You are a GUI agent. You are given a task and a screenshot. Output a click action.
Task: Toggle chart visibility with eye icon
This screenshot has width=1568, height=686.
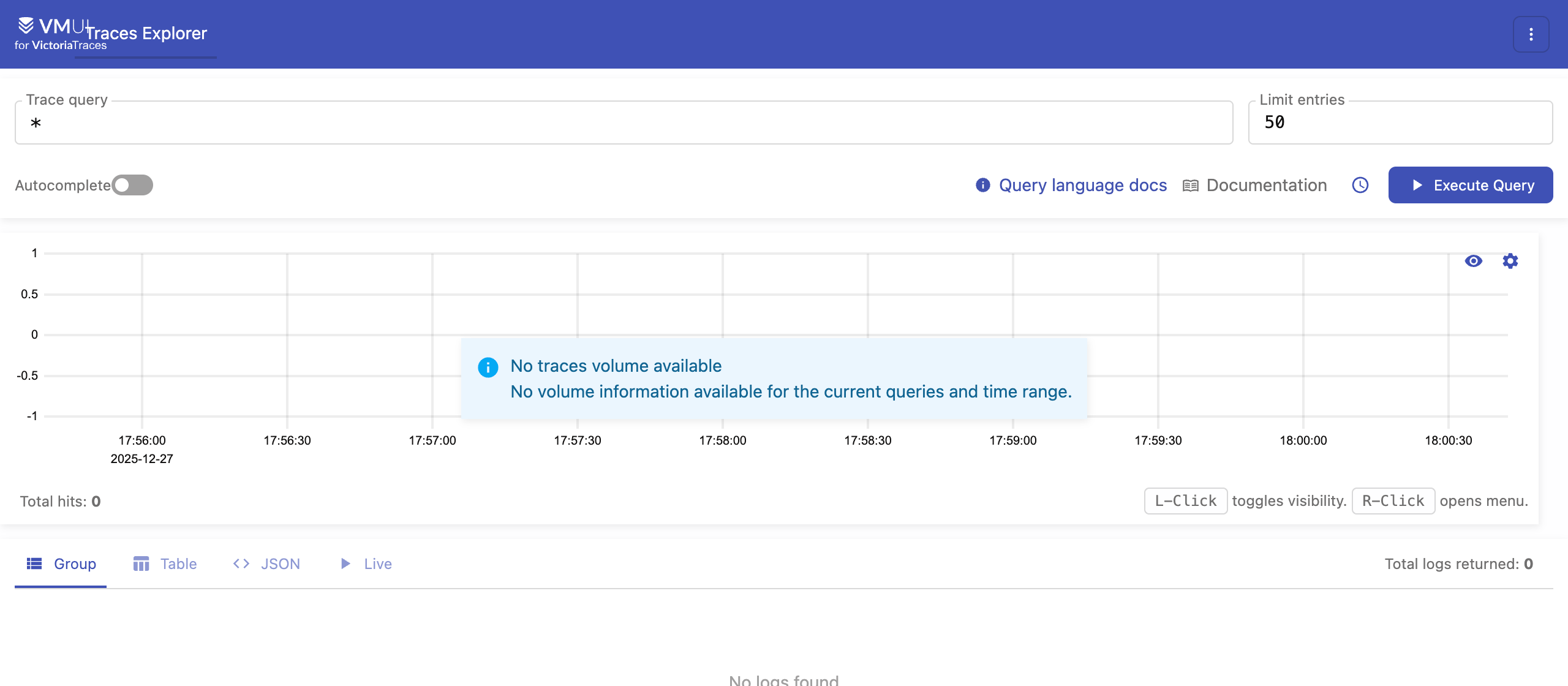(1473, 261)
